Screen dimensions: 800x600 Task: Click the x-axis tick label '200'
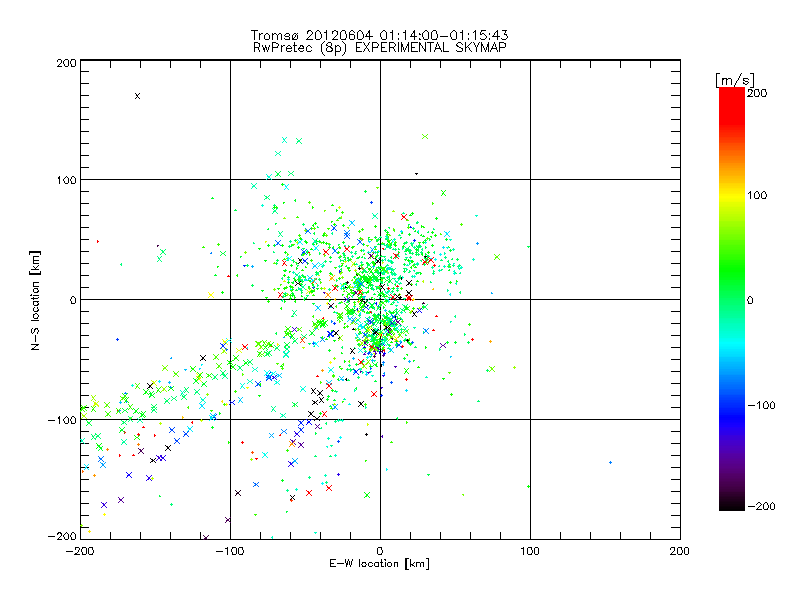click(679, 551)
